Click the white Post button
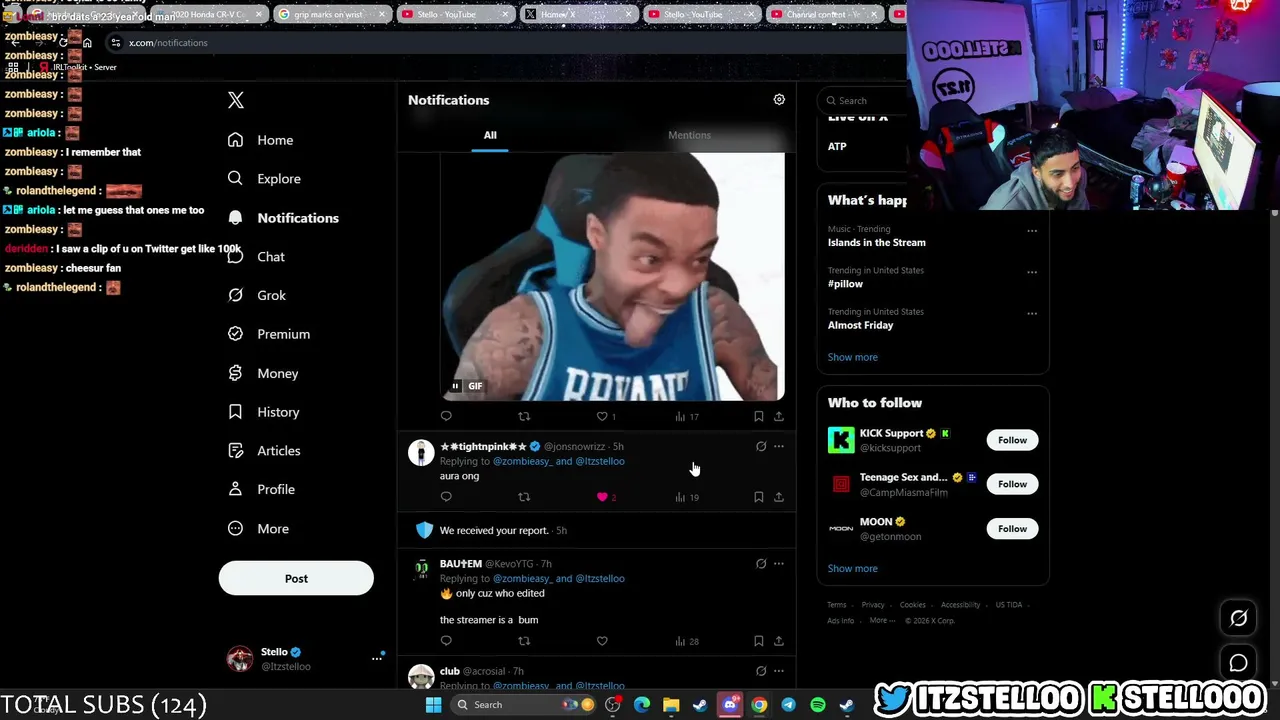The image size is (1280, 720). pos(296,578)
